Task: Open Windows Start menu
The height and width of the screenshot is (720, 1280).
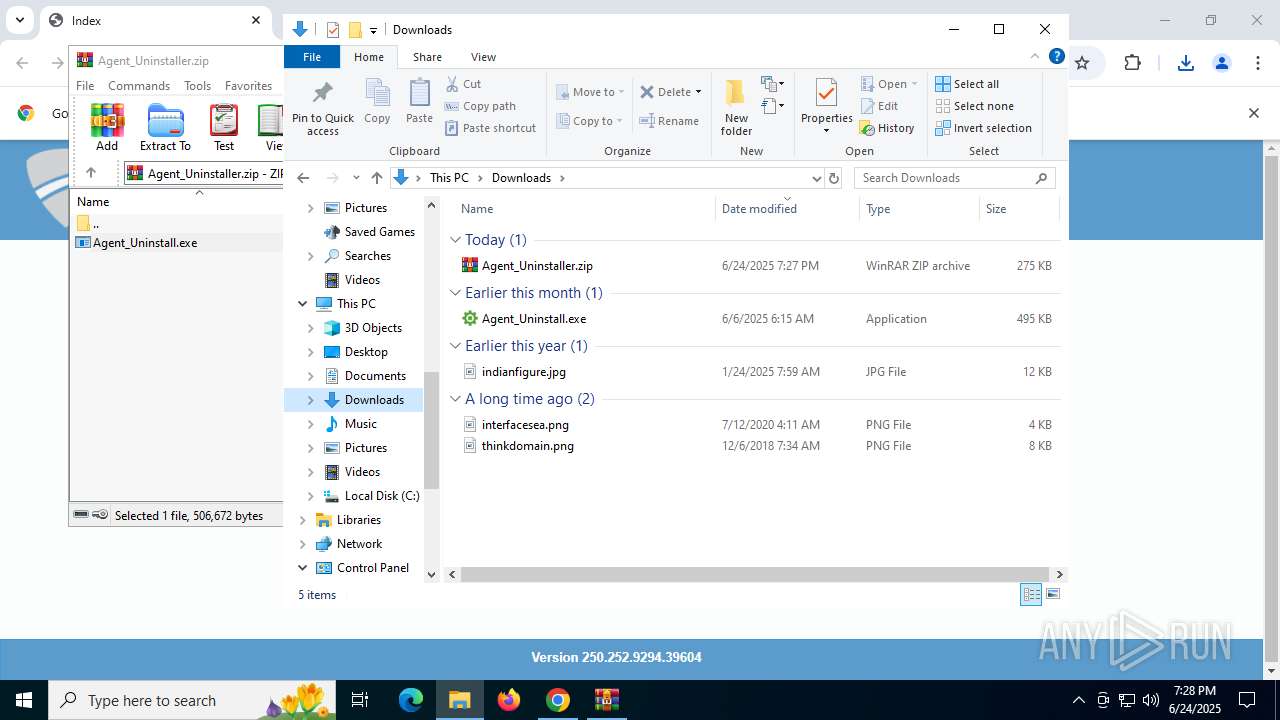Action: tap(24, 700)
